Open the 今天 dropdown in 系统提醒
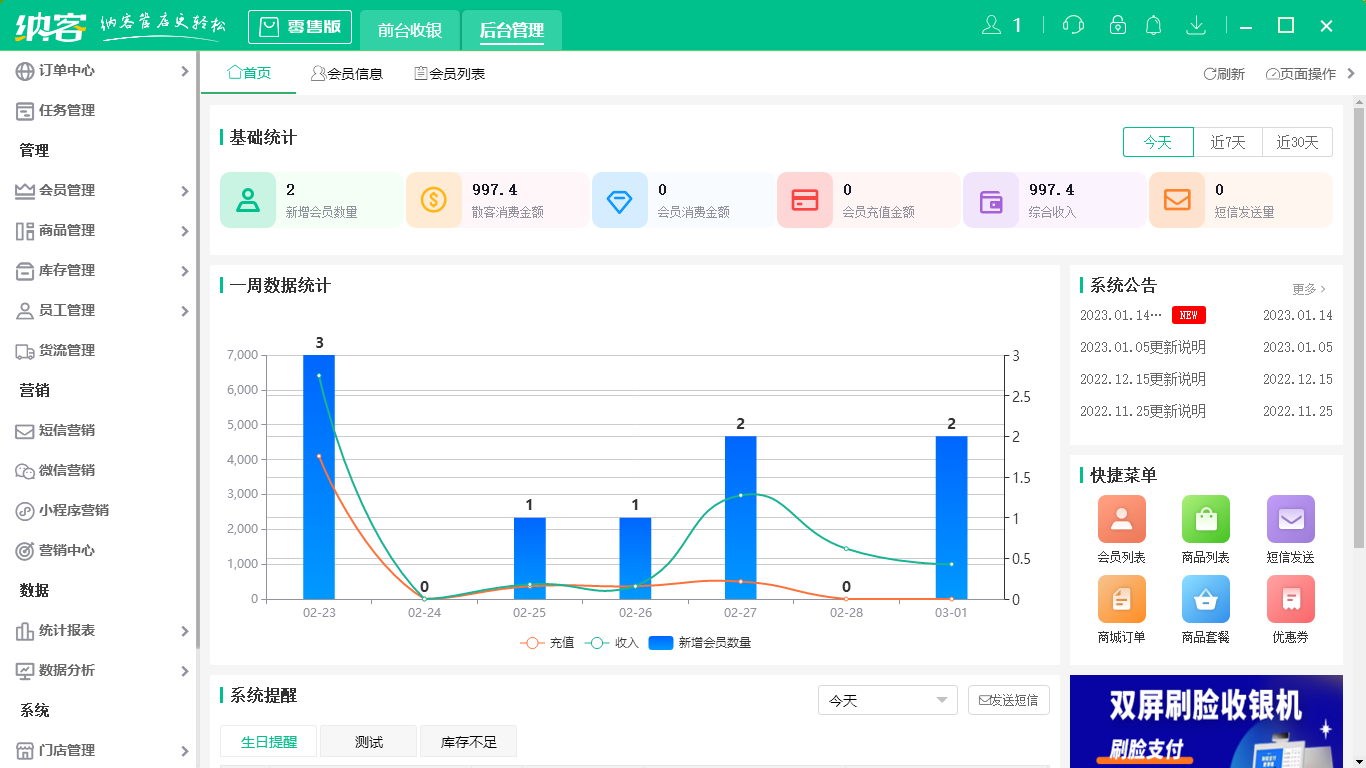The height and width of the screenshot is (768, 1366). (x=886, y=700)
